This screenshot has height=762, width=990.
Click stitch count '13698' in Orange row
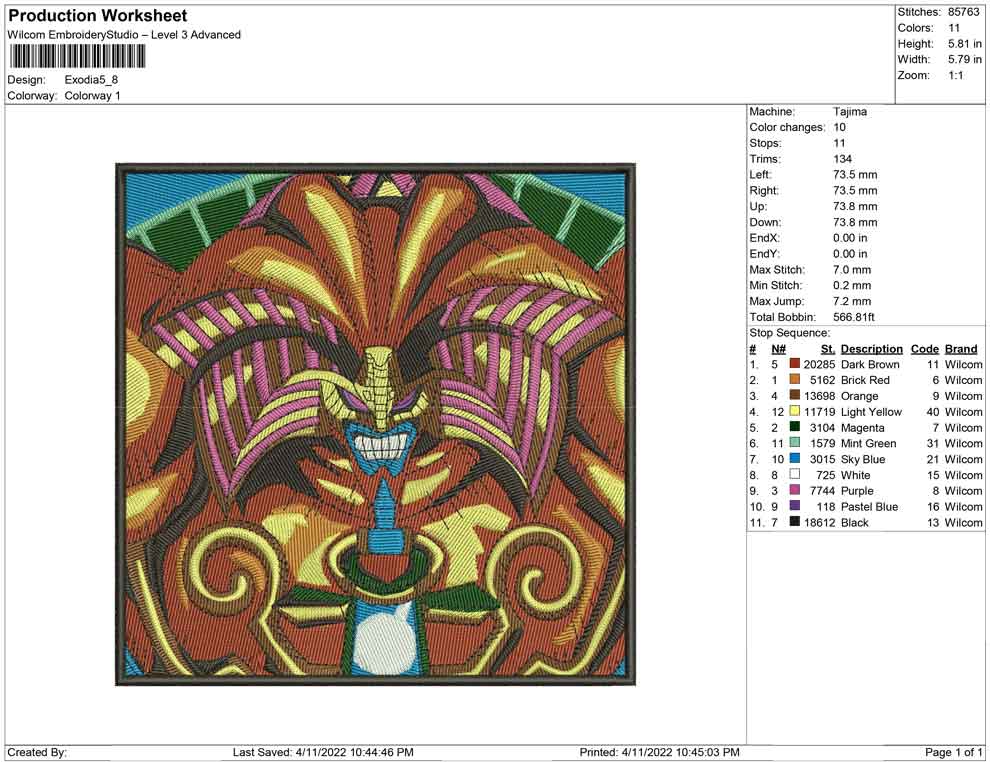coord(819,396)
